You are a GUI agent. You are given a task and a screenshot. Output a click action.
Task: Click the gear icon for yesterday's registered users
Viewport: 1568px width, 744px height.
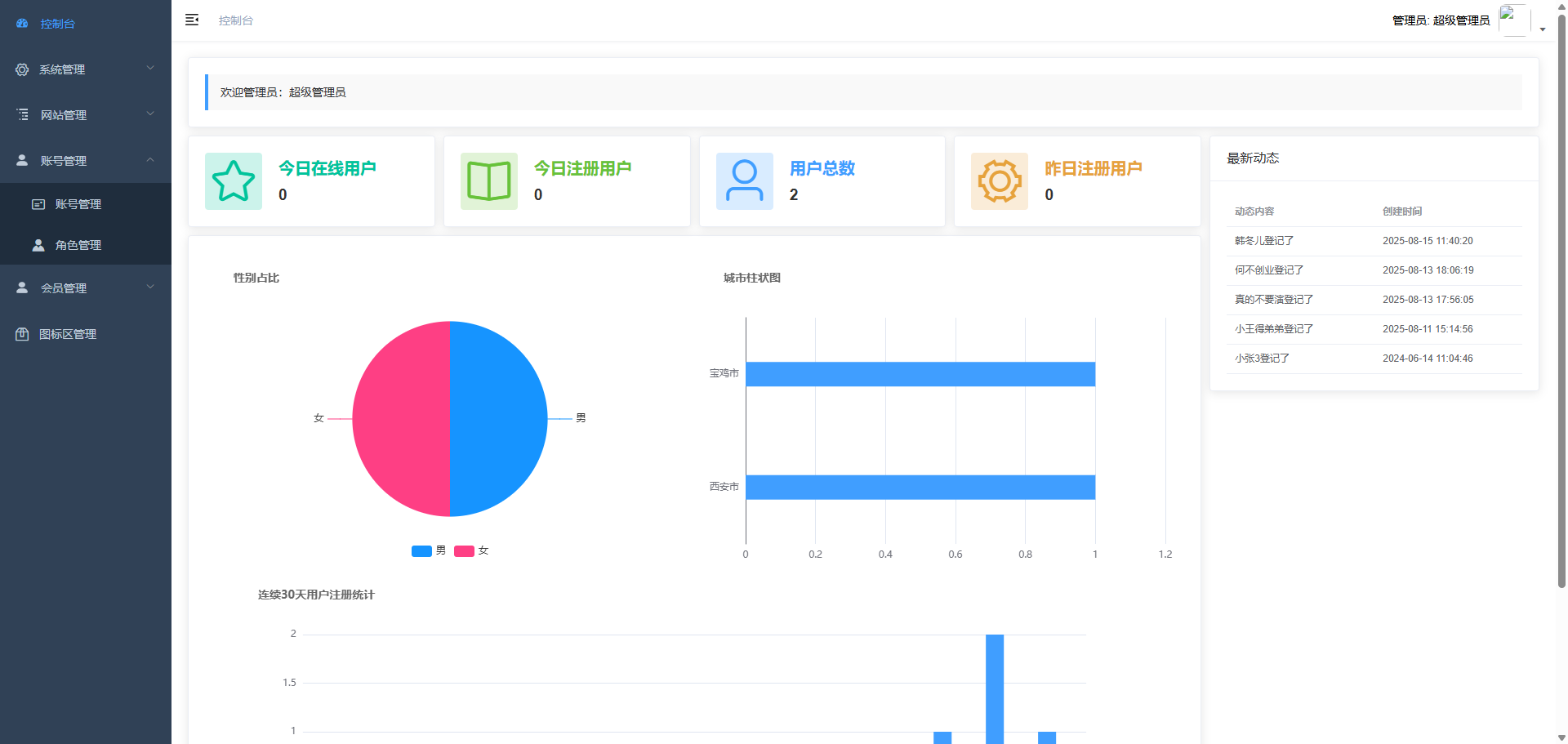click(999, 181)
